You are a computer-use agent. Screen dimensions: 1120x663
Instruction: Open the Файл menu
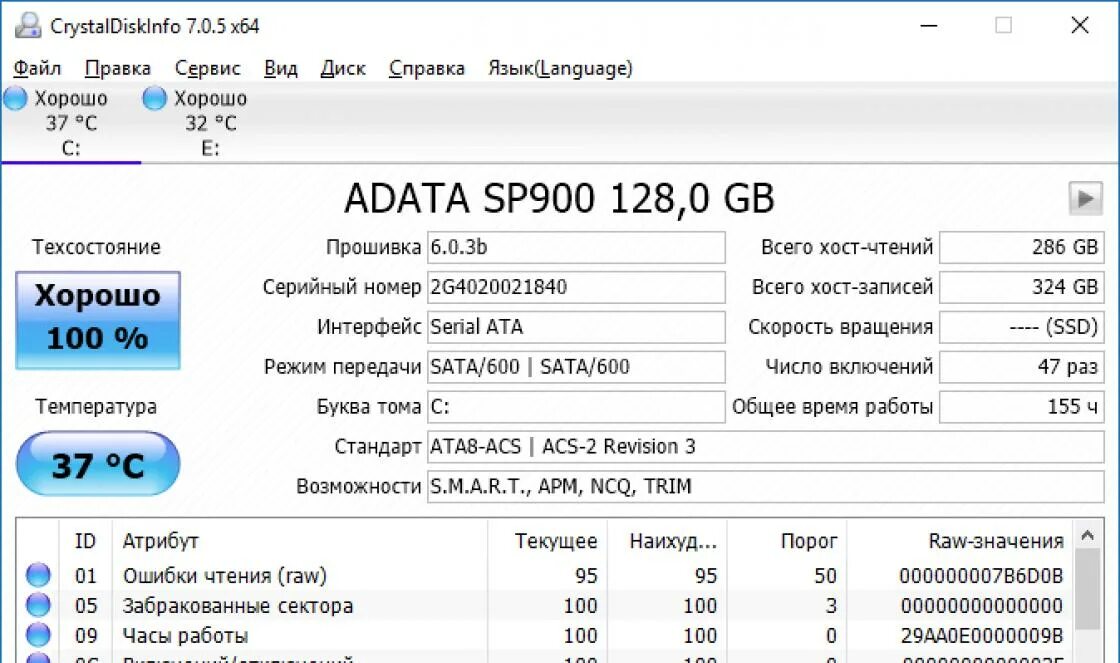(x=37, y=68)
